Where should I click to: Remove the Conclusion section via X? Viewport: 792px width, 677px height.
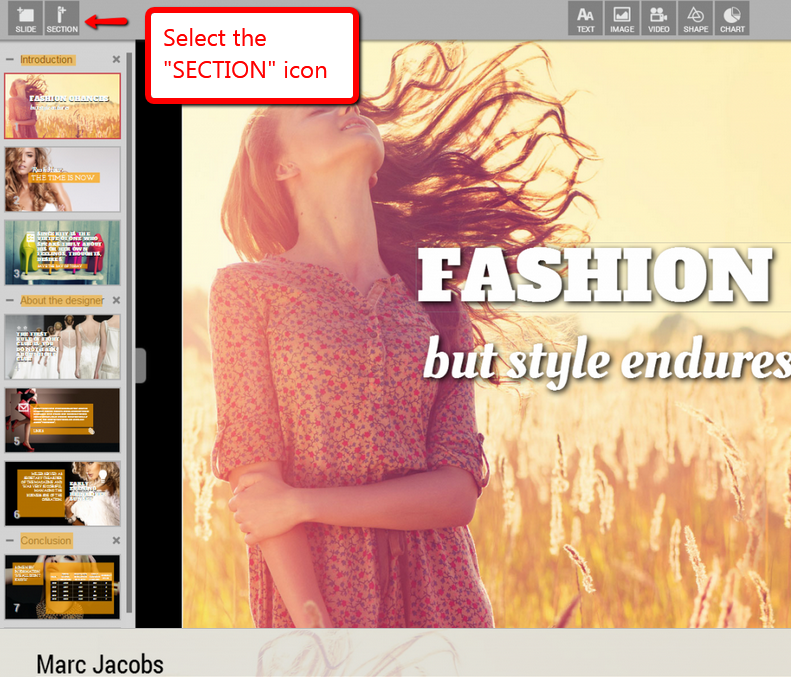[x=116, y=541]
